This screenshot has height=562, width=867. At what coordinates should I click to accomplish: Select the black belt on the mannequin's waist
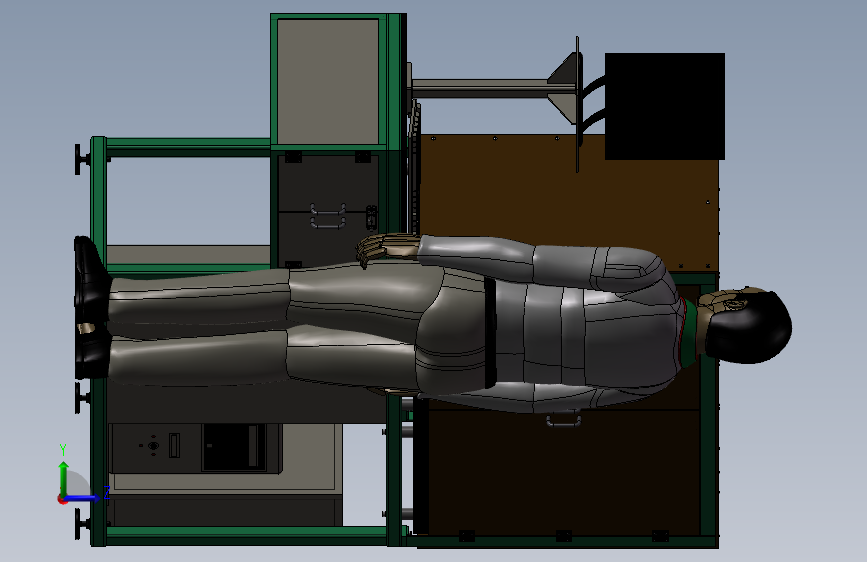pos(490,332)
